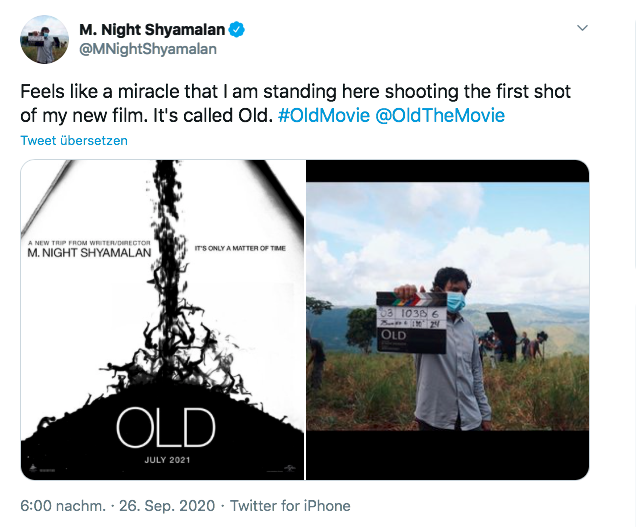
Task: Click the clapperboard slate in the photo
Action: [x=411, y=322]
